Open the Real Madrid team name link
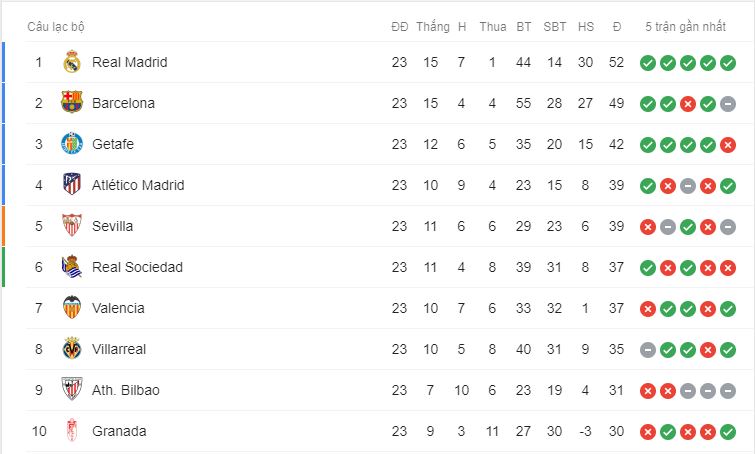 [x=130, y=62]
